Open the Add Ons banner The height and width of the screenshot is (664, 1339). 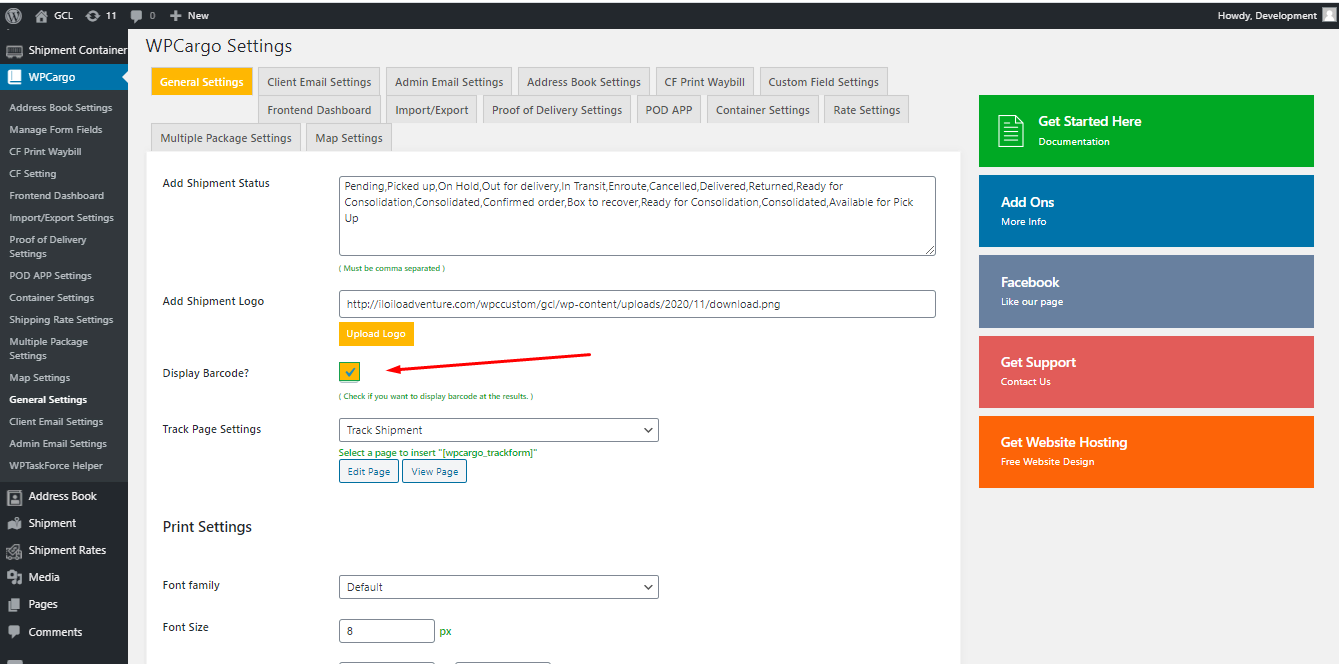pyautogui.click(x=1146, y=211)
